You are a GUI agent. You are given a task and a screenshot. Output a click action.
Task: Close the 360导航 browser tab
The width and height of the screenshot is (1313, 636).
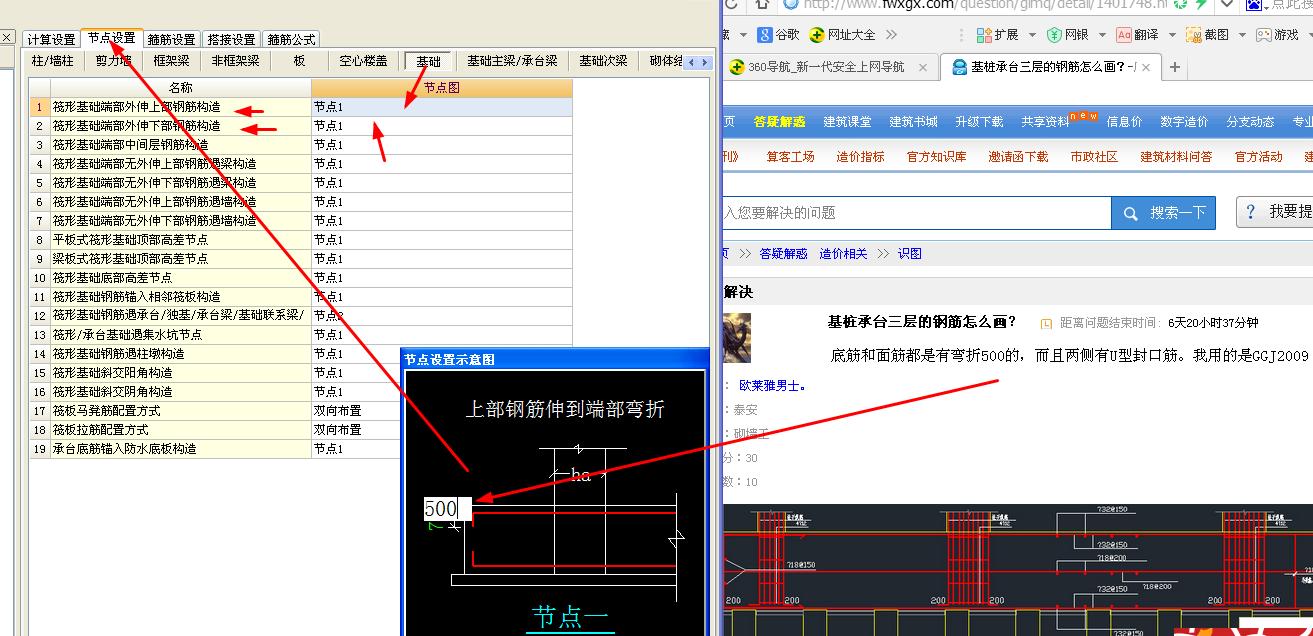[x=923, y=68]
